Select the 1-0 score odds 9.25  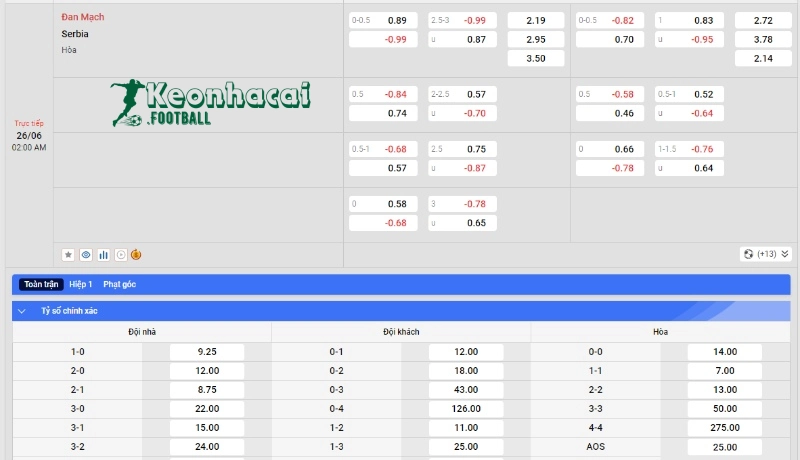click(207, 352)
